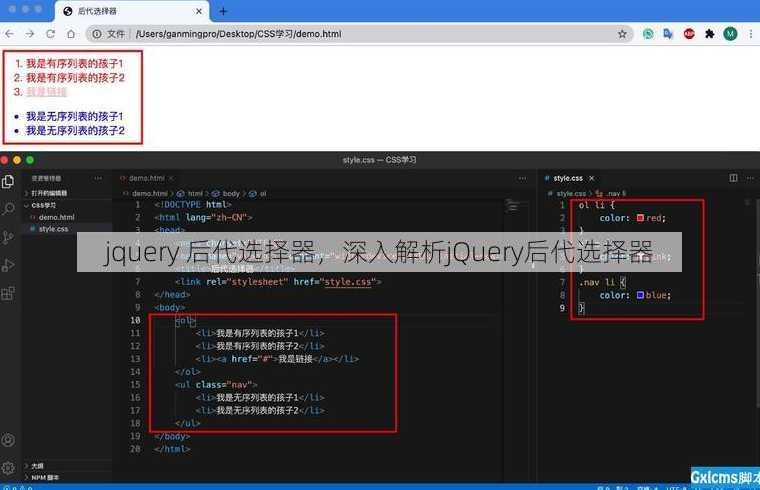Viewport: 760px width, 490px height.
Task: Click the ol li selector in style.css
Action: (592, 205)
